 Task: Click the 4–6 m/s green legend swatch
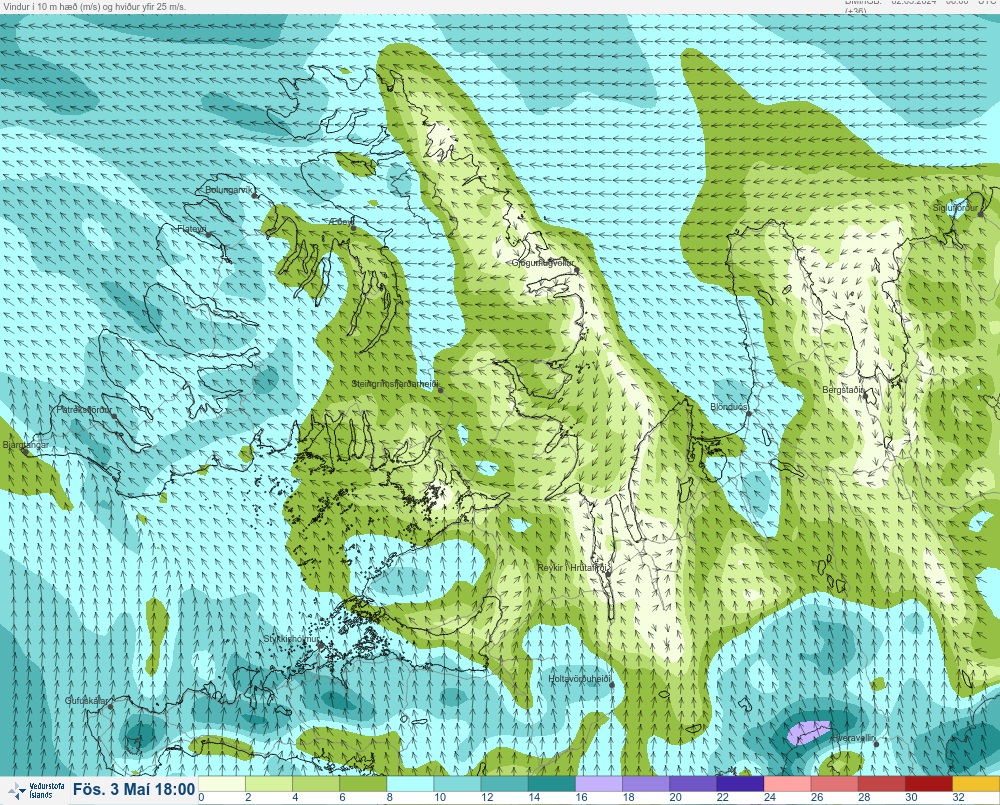coord(316,784)
